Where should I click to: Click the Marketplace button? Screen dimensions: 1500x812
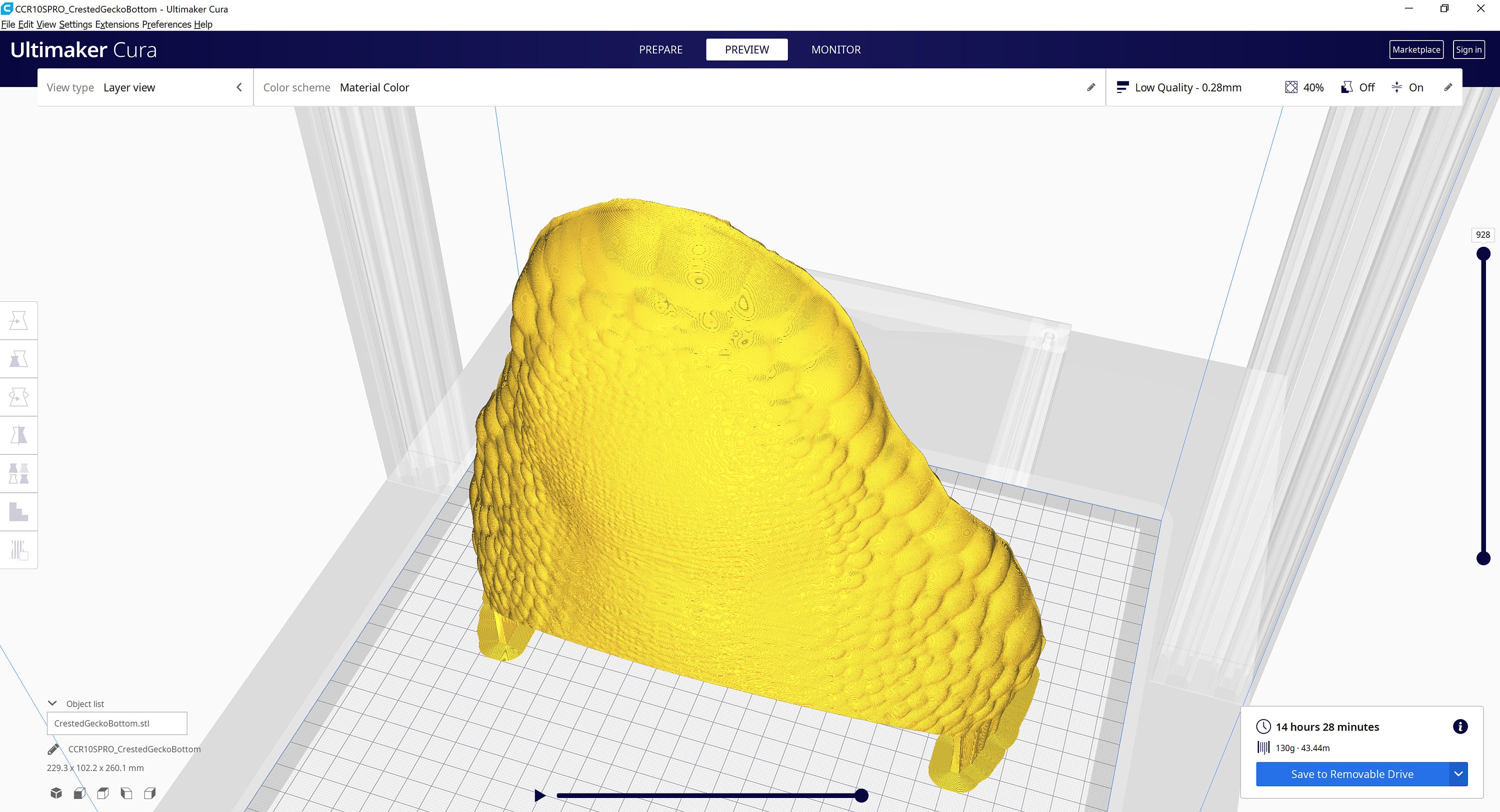tap(1416, 49)
